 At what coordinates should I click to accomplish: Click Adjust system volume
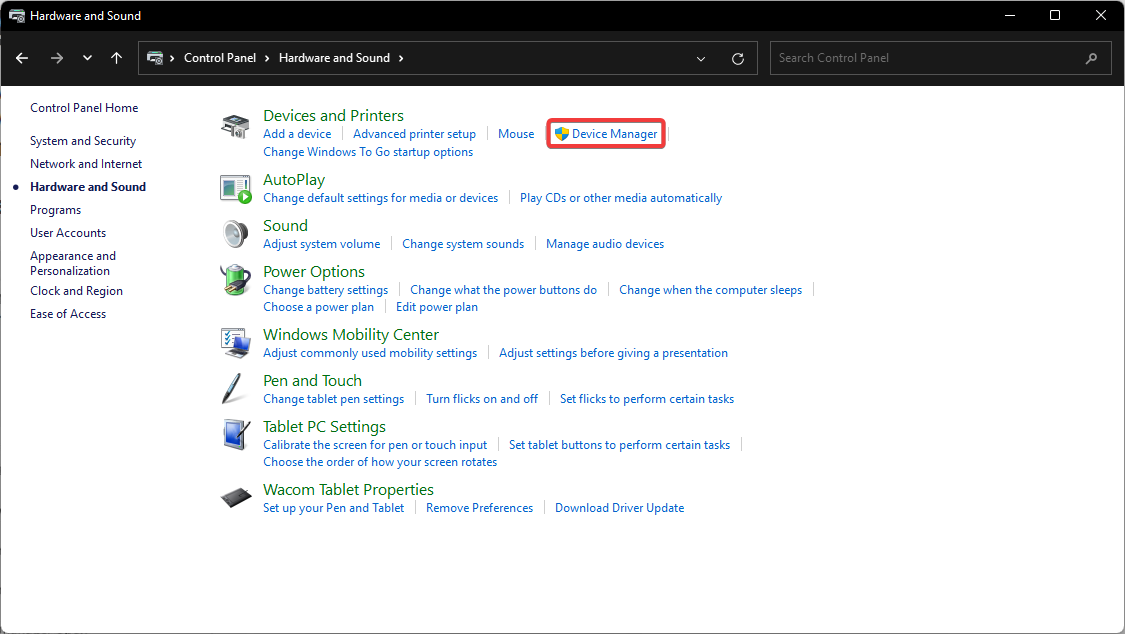(x=321, y=244)
